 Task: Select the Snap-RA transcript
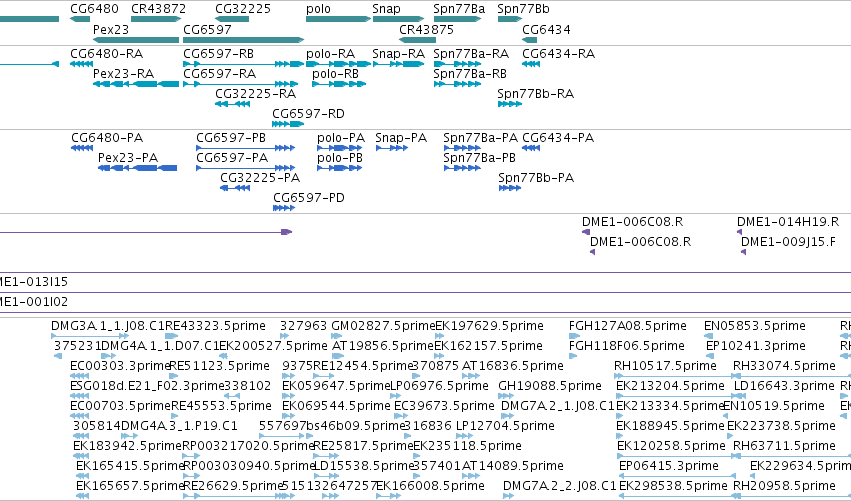[398, 64]
